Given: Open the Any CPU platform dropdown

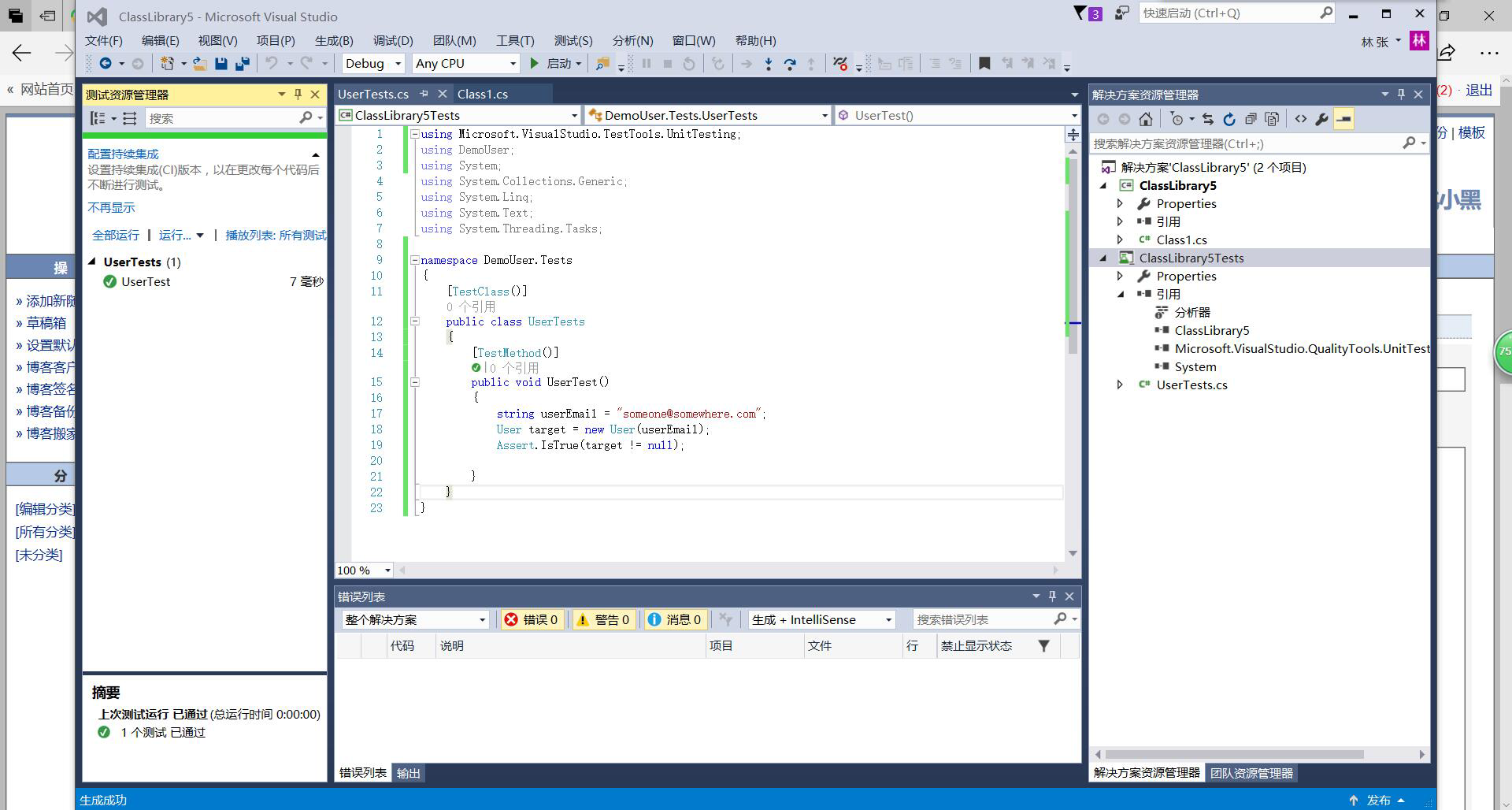Looking at the screenshot, I should click(513, 64).
